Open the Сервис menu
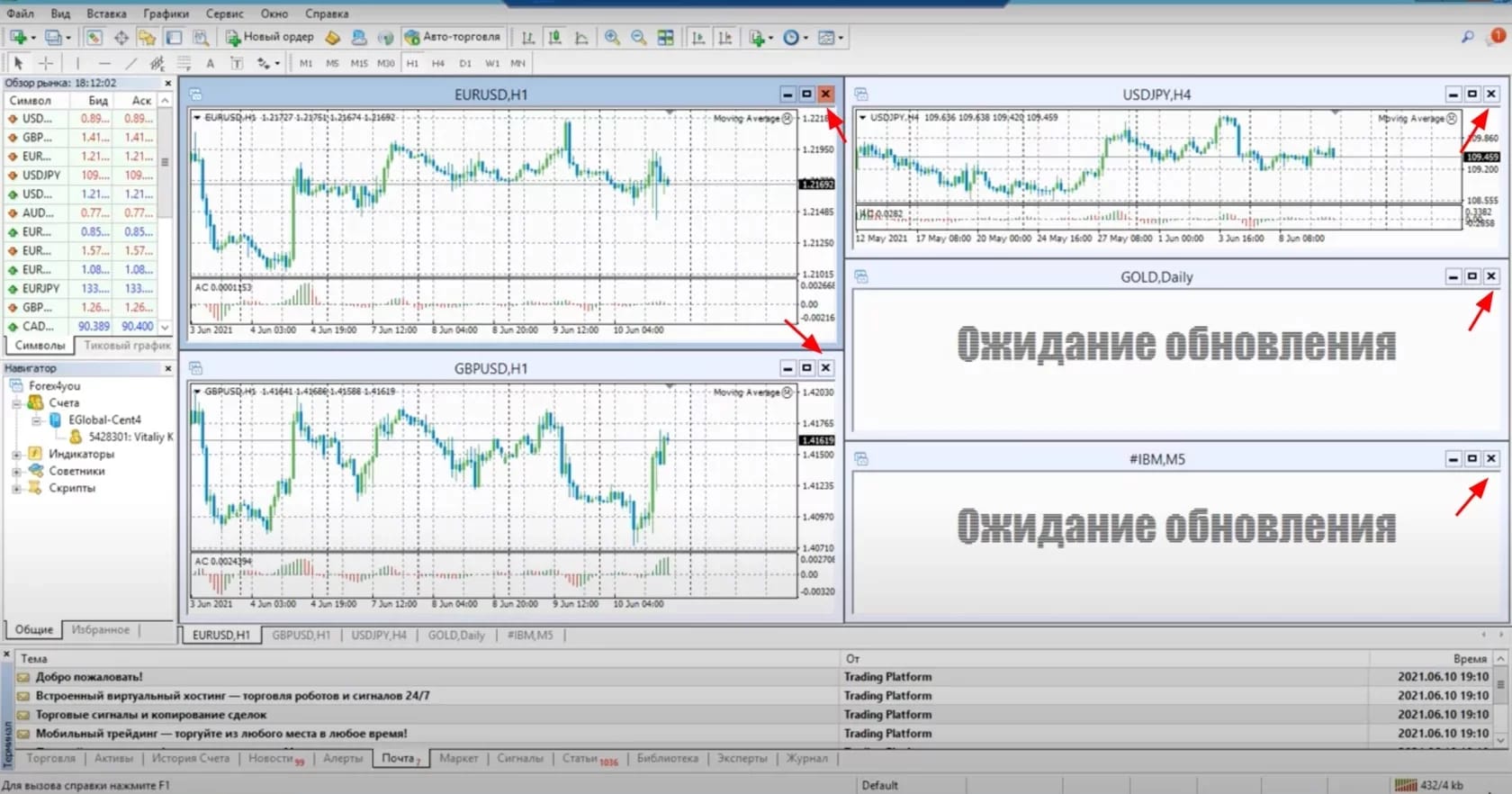 point(224,14)
